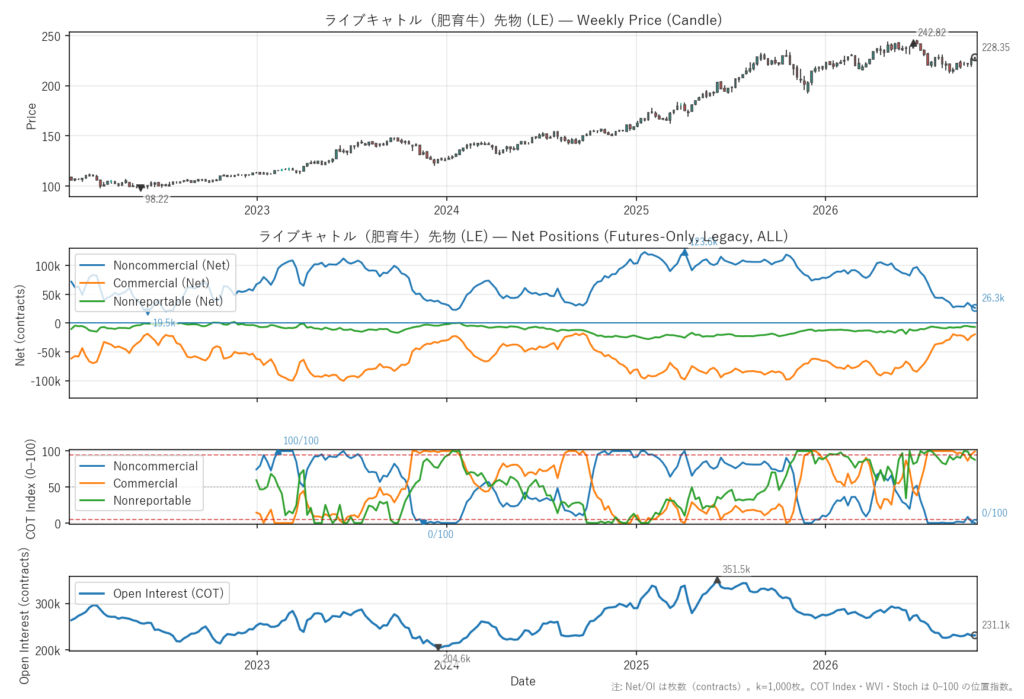Viewport: 1024px width, 699px height.
Task: Click the "300k" tick on the Open Interest axis
Action: pyautogui.click(x=48, y=604)
